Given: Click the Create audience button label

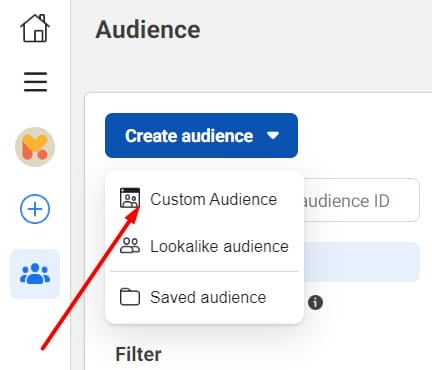Looking at the screenshot, I should tap(189, 136).
